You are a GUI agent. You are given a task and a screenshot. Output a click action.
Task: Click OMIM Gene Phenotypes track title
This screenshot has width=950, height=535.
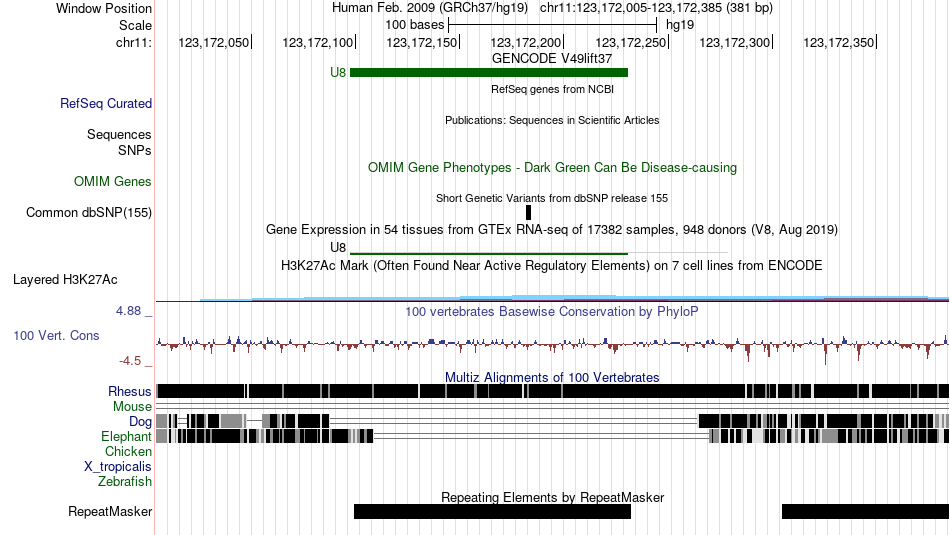553,167
